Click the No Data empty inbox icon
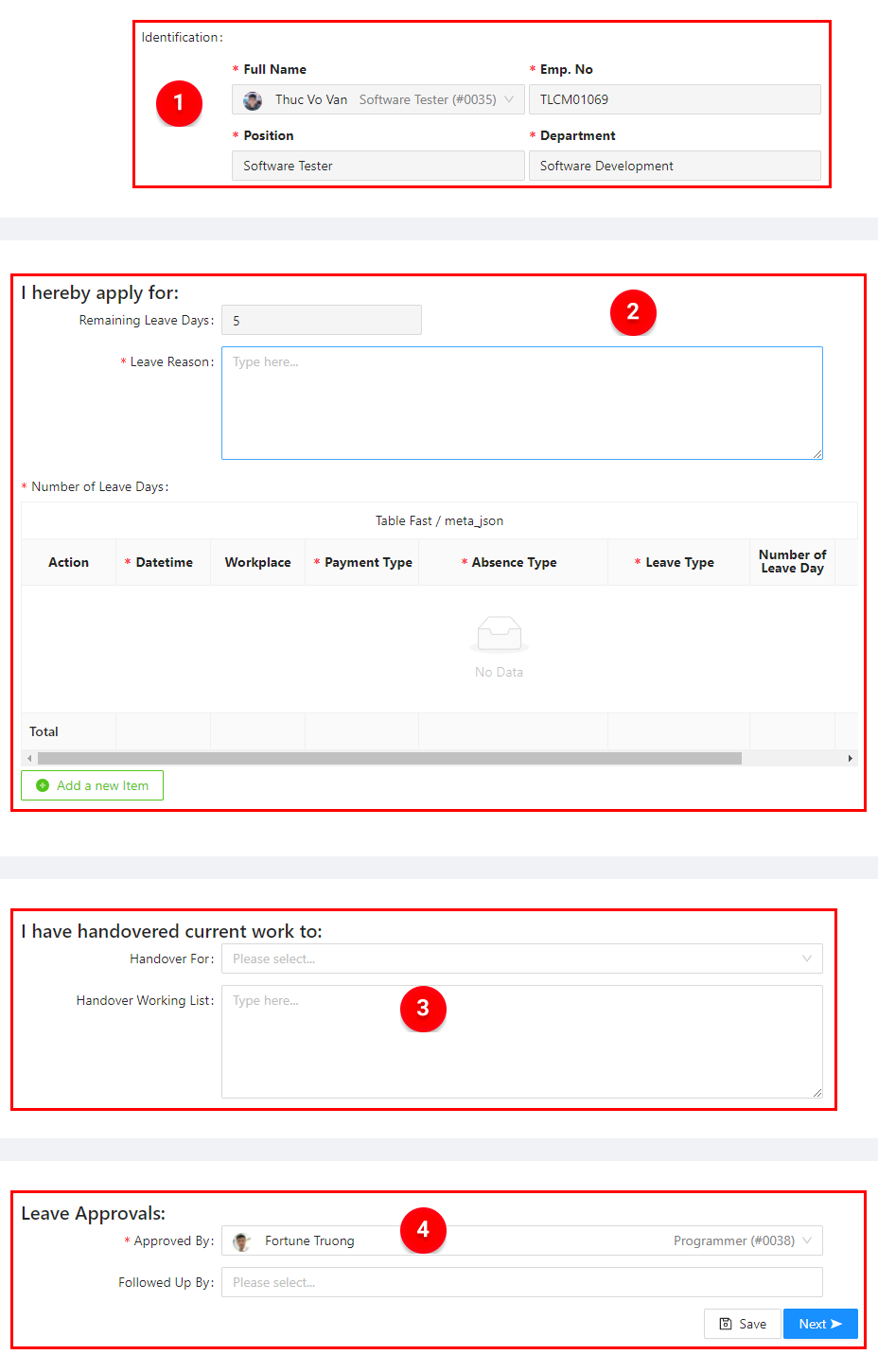Image resolution: width=878 pixels, height=1372 pixels. coord(499,633)
